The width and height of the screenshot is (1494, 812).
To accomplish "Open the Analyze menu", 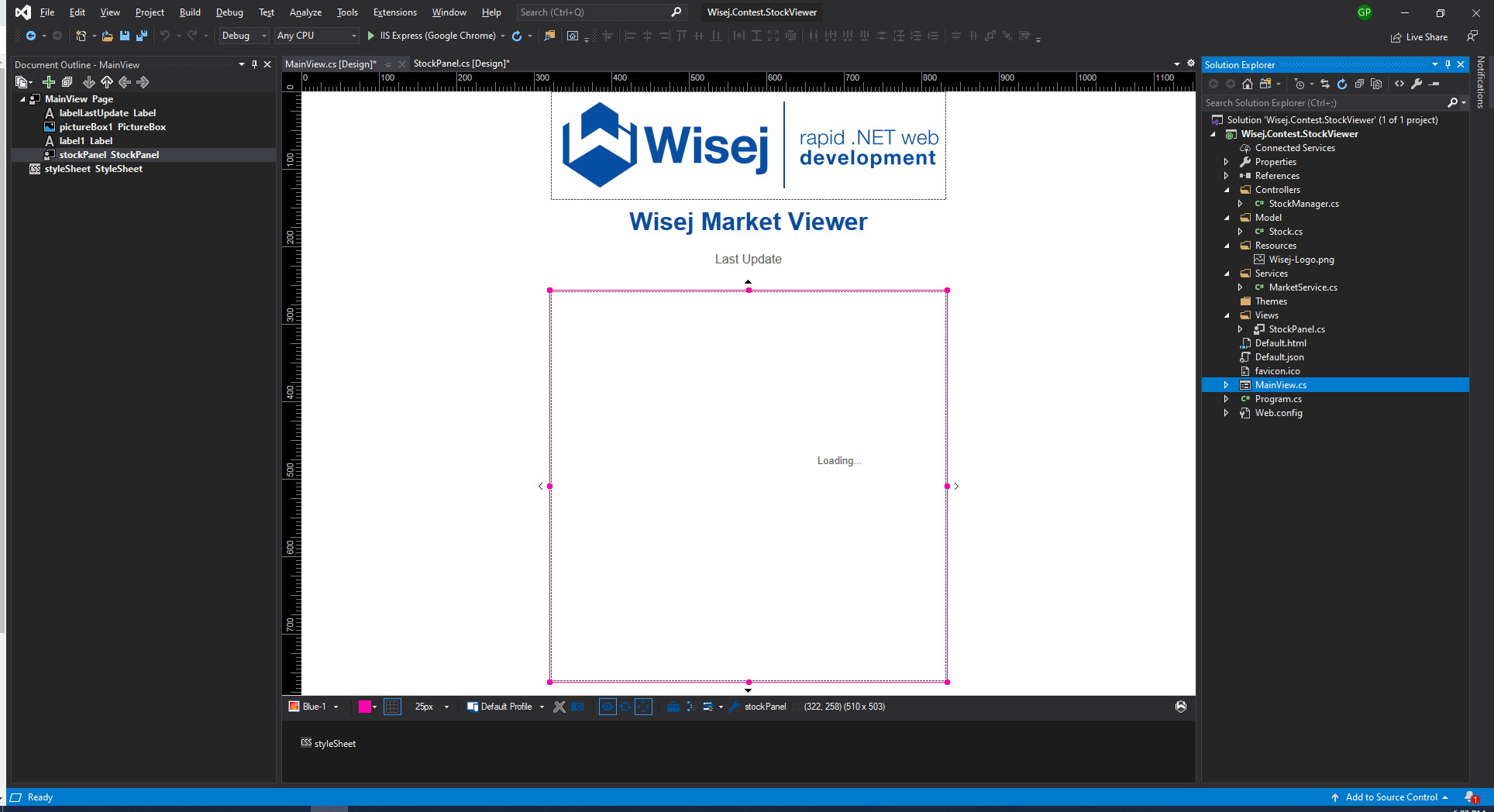I will point(305,12).
